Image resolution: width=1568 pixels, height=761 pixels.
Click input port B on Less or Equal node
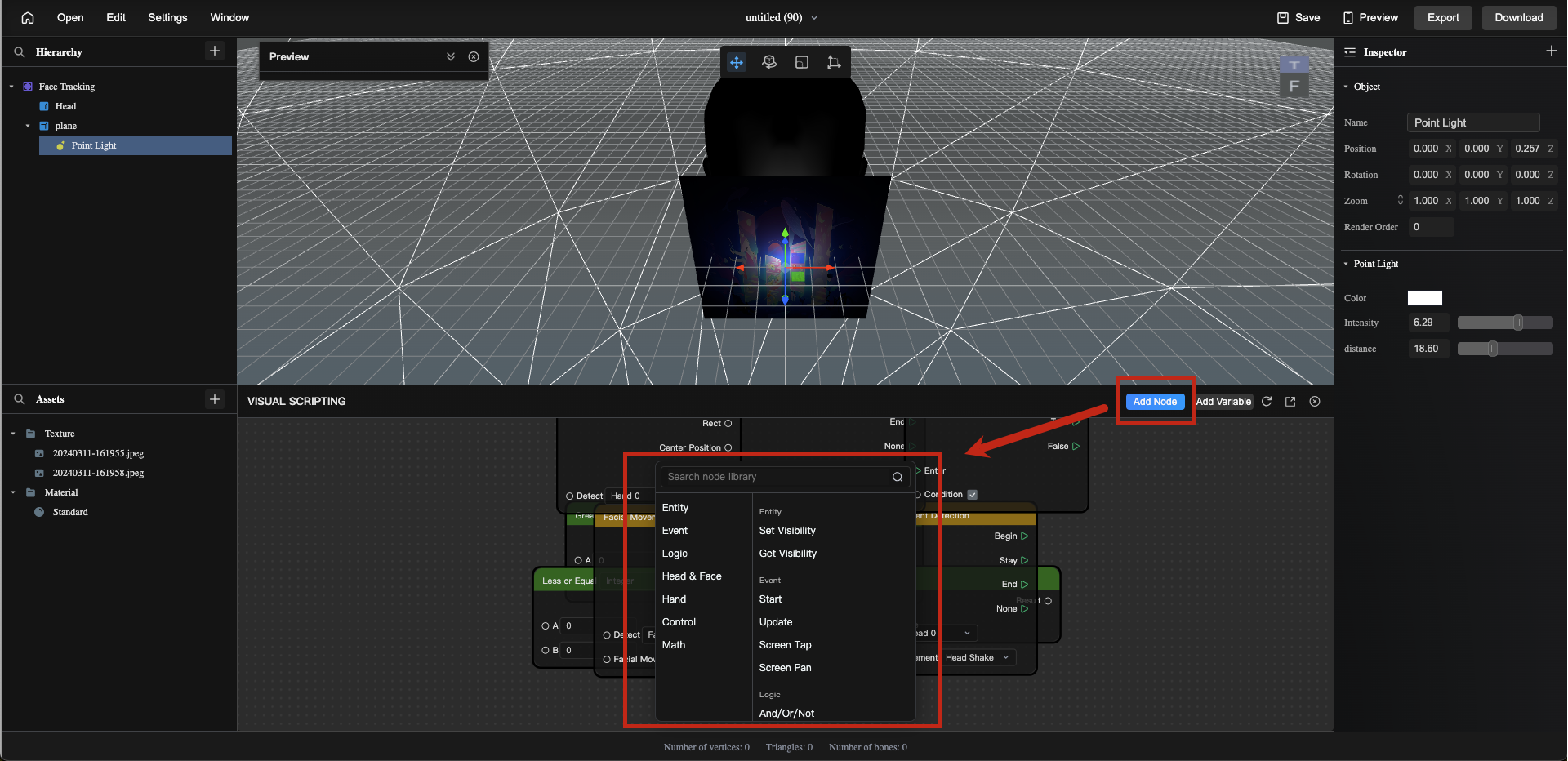point(546,650)
